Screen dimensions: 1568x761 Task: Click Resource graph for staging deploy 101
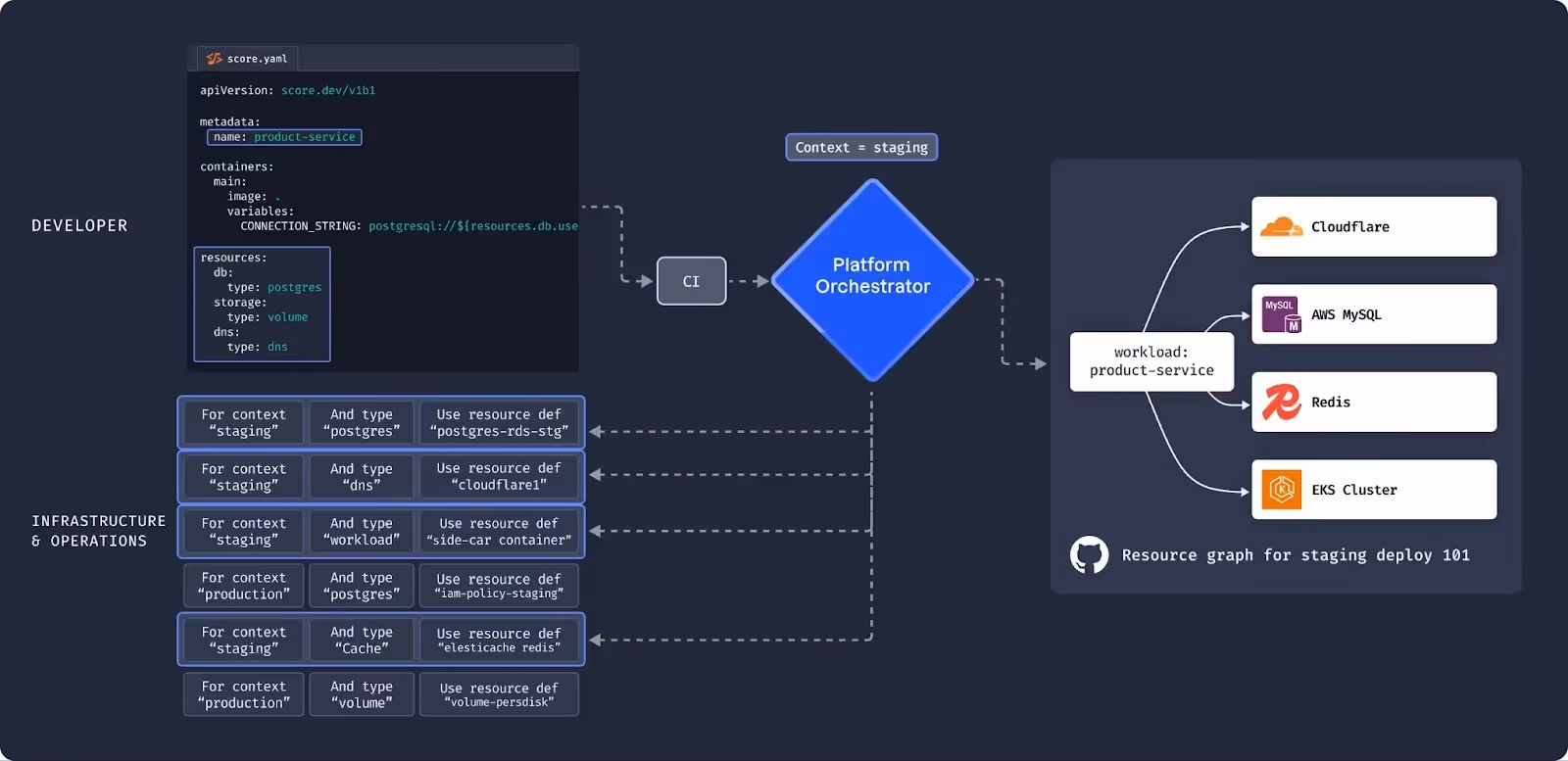(1296, 555)
